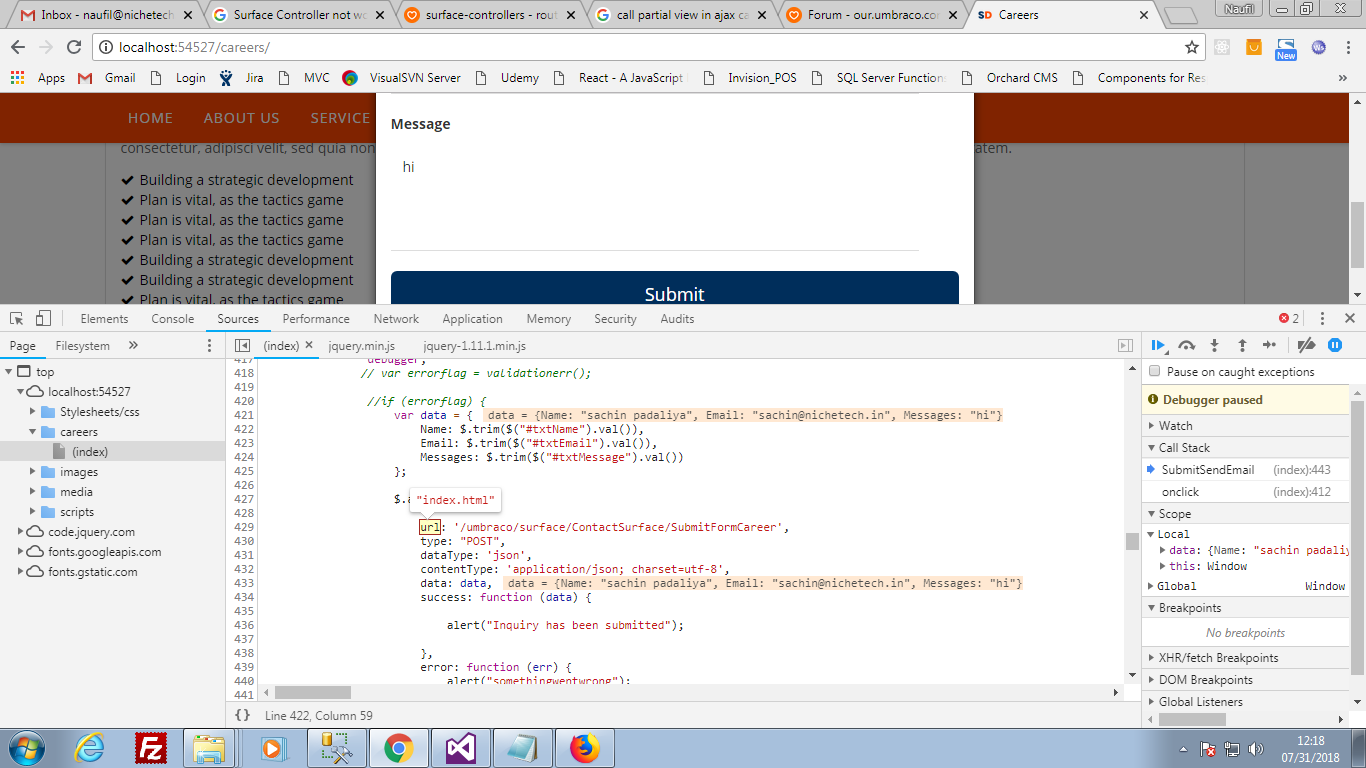The width and height of the screenshot is (1366, 768).
Task: Close the (index) file tab
Action: coord(309,345)
